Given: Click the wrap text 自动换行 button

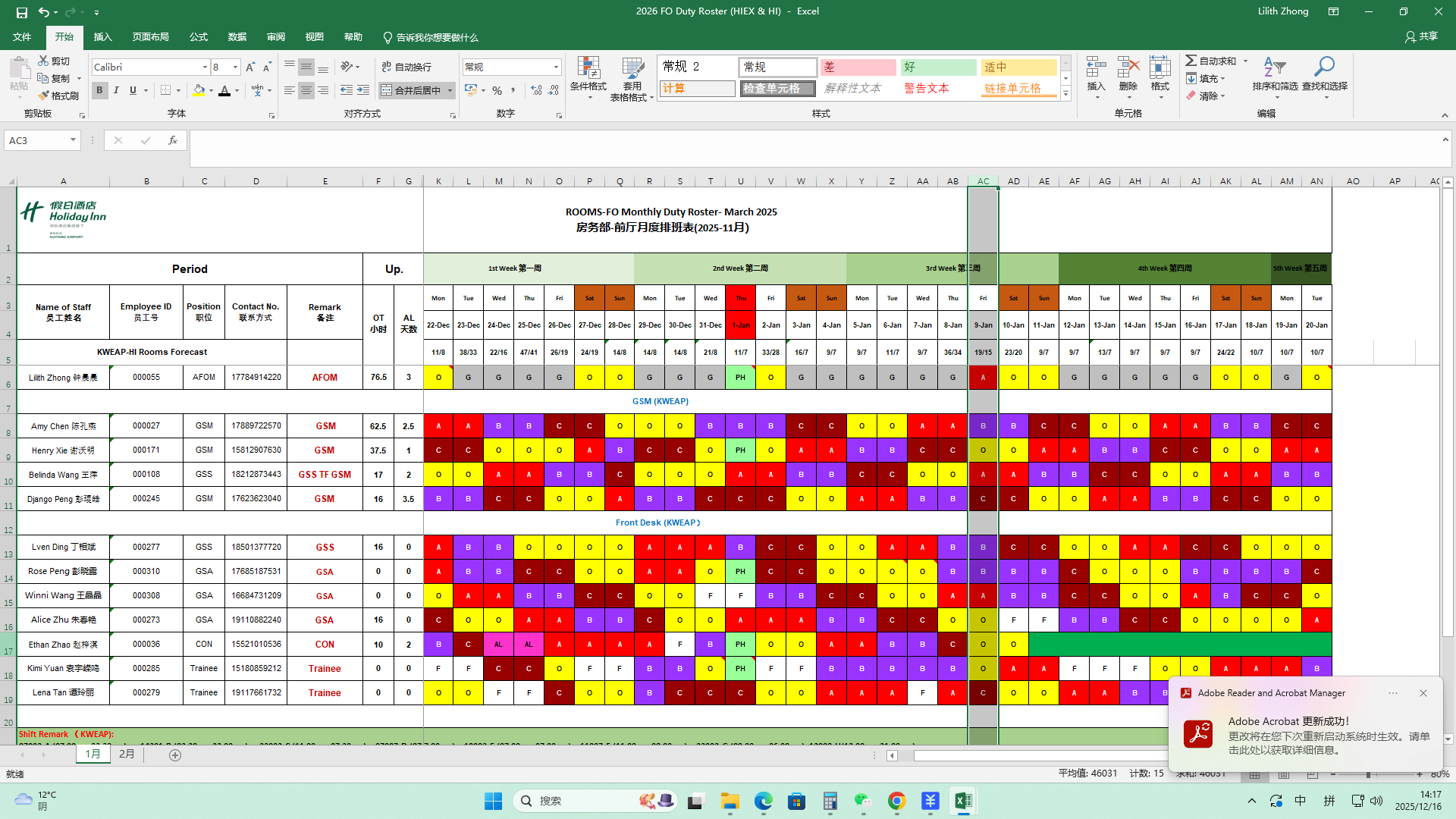Looking at the screenshot, I should (406, 67).
